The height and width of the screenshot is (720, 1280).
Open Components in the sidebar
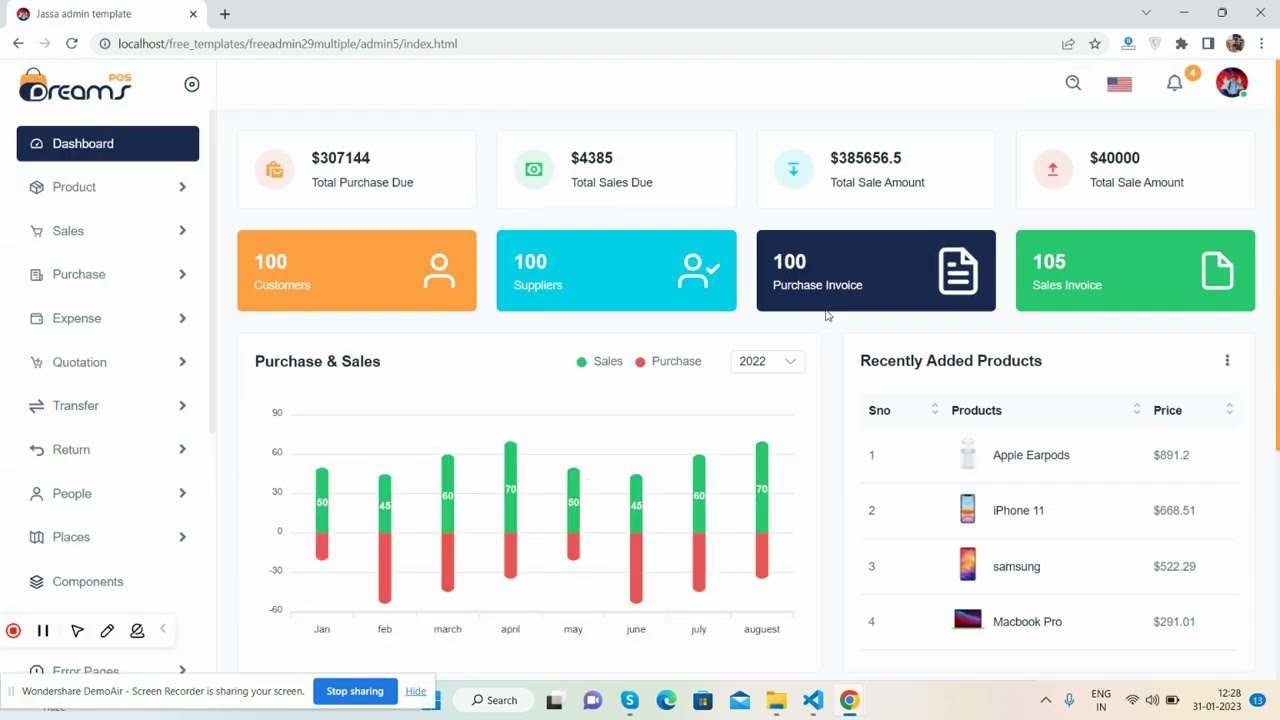[x=108, y=581]
